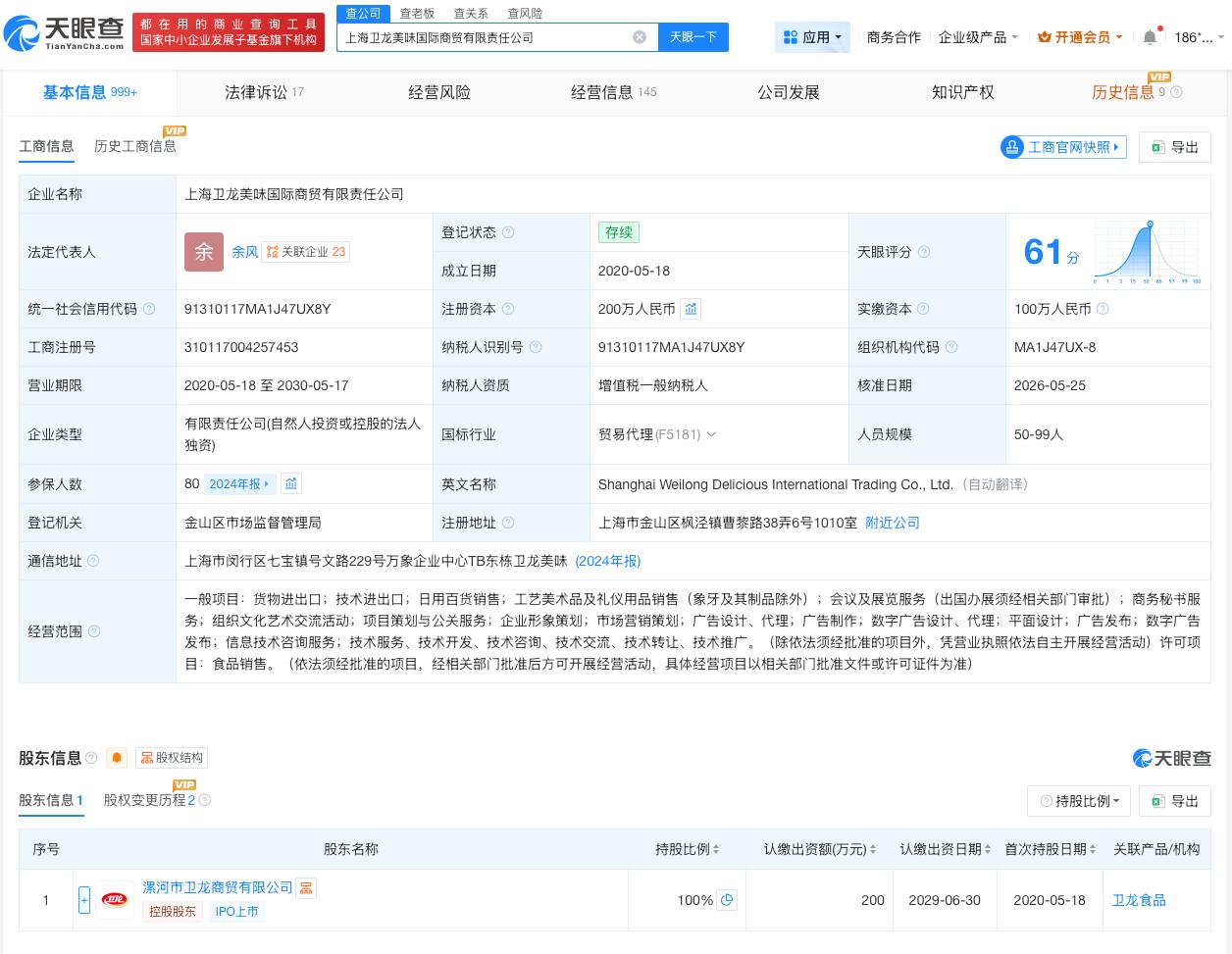The height and width of the screenshot is (954, 1232).
Task: Open help icon after 100万人民币 value
Action: tap(1103, 309)
